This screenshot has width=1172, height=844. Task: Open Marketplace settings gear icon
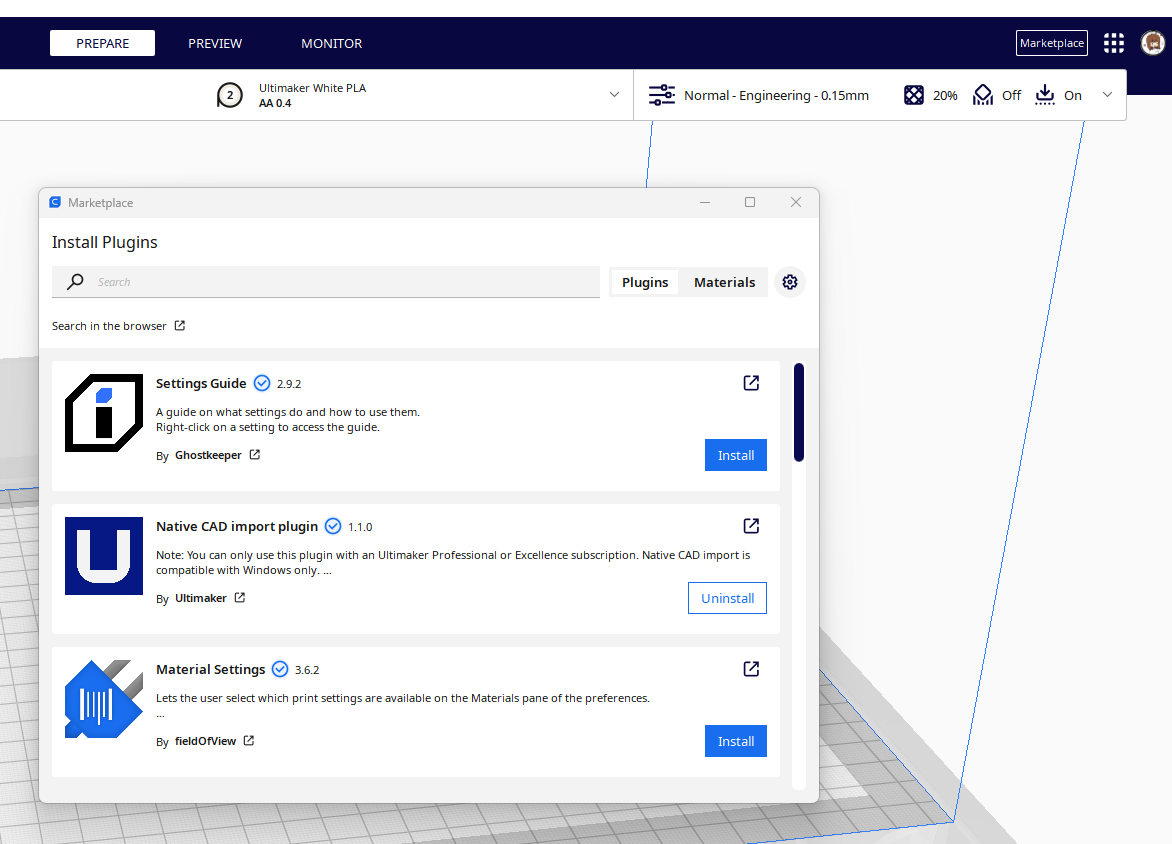click(x=790, y=282)
